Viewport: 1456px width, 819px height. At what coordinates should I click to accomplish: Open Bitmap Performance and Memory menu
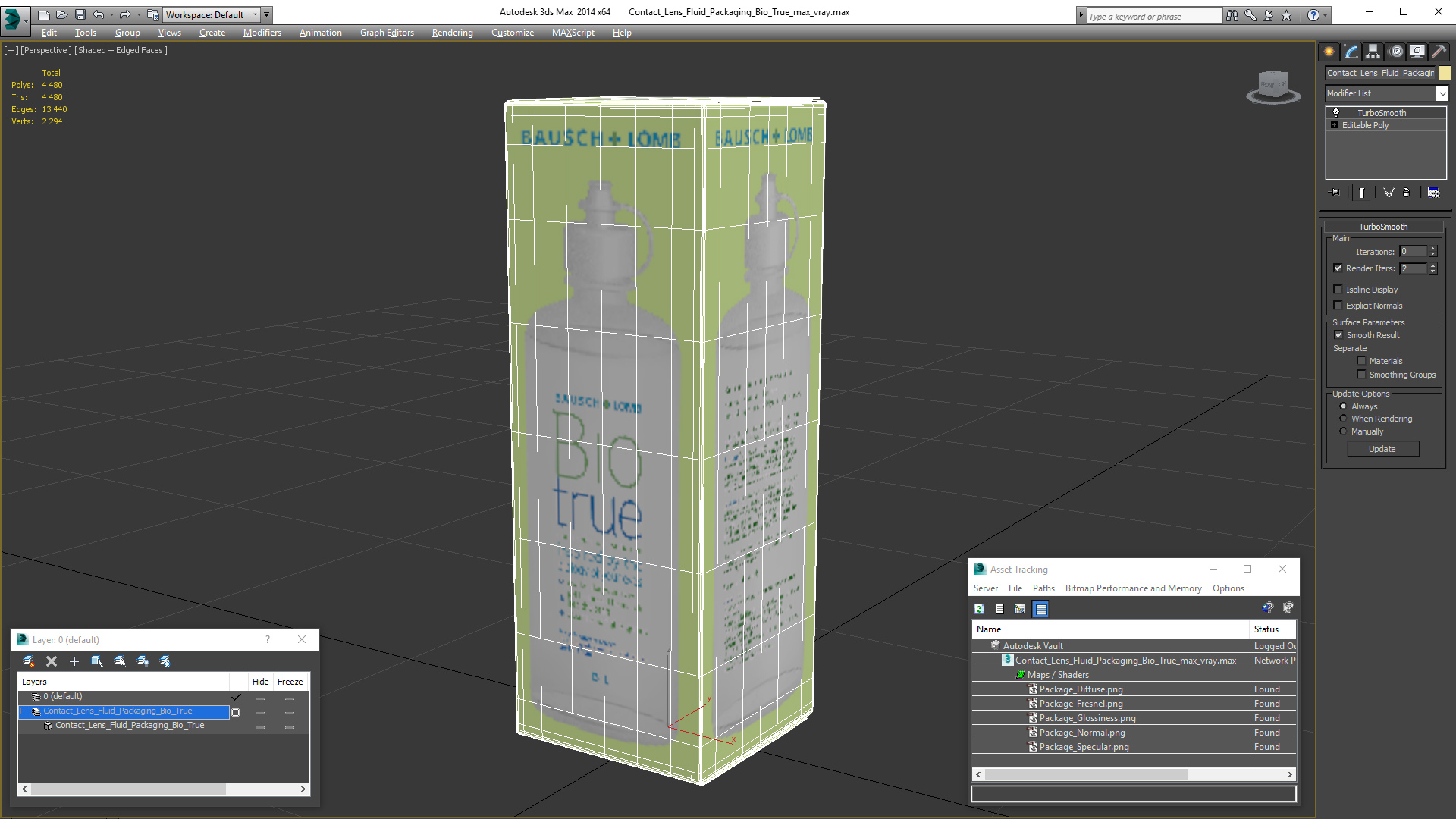(1133, 588)
